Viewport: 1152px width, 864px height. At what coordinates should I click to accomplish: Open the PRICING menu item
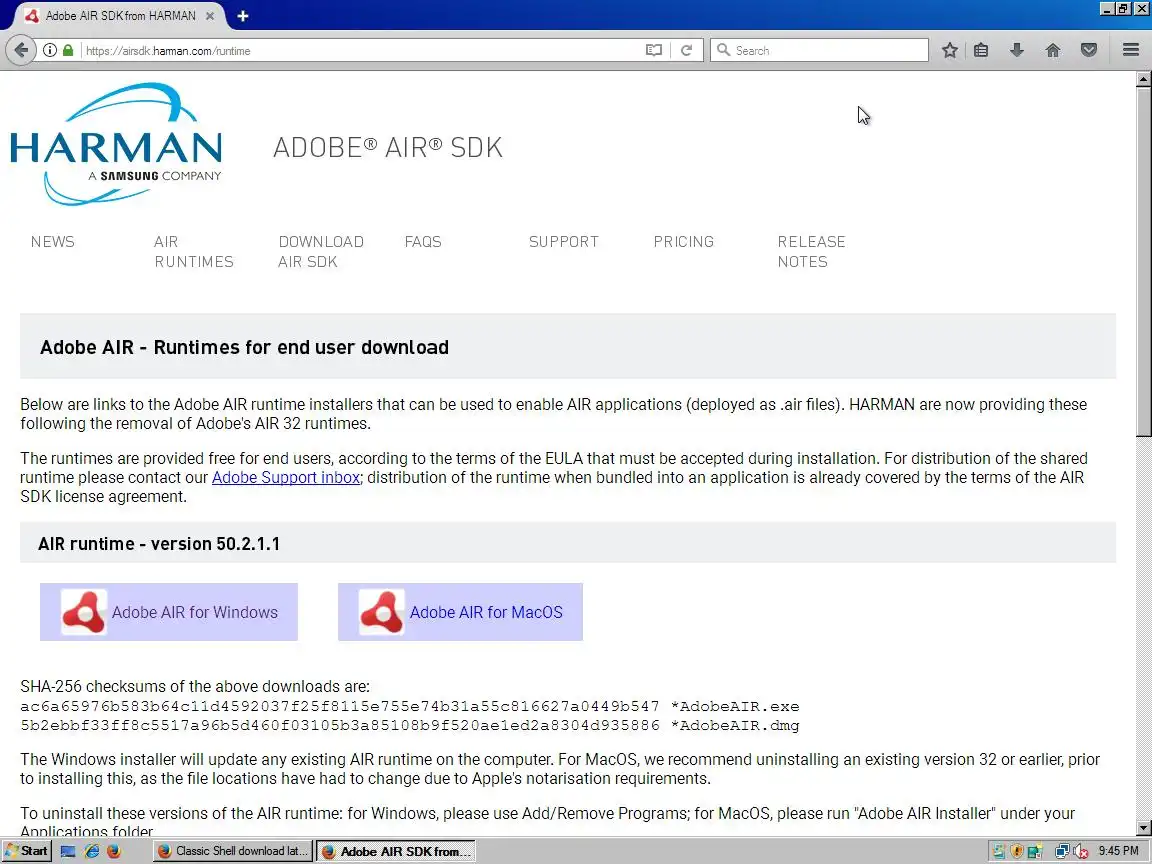[684, 242]
